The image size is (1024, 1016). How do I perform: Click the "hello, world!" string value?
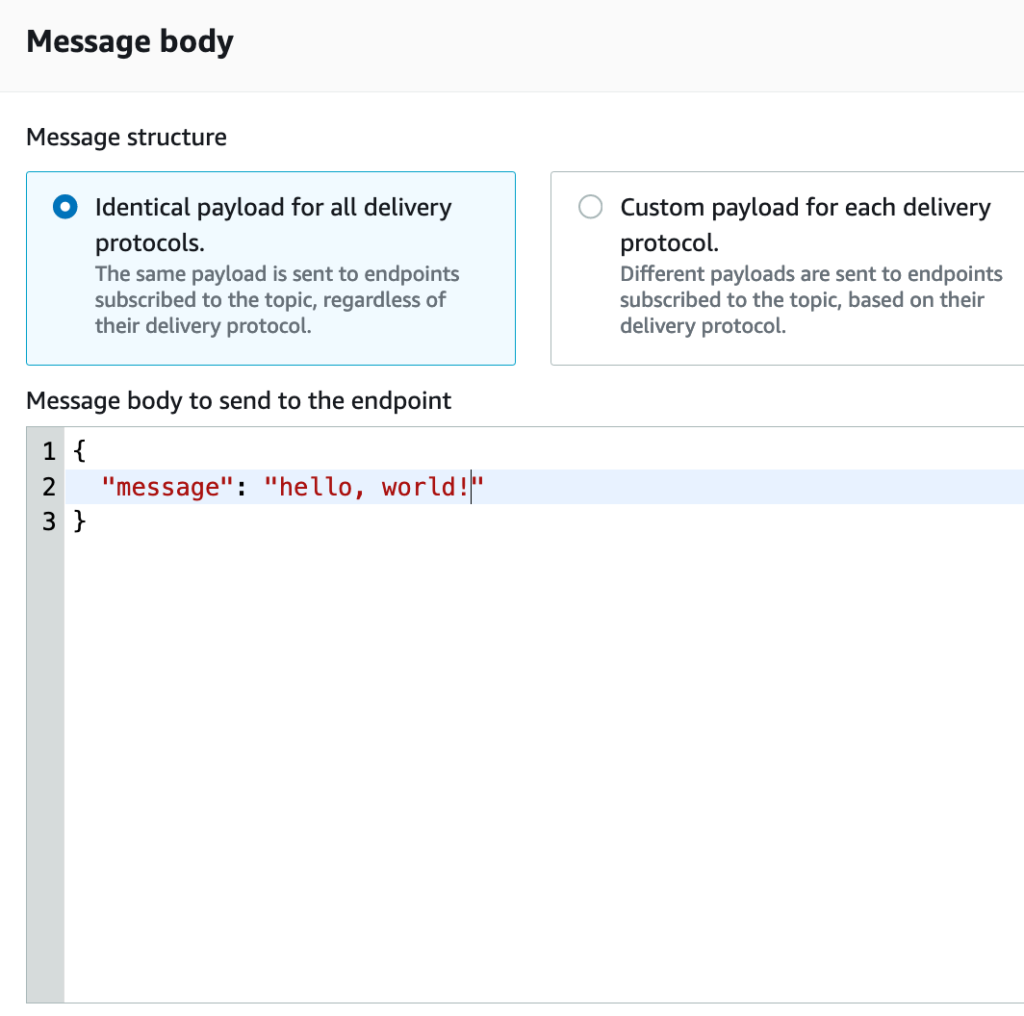click(374, 487)
